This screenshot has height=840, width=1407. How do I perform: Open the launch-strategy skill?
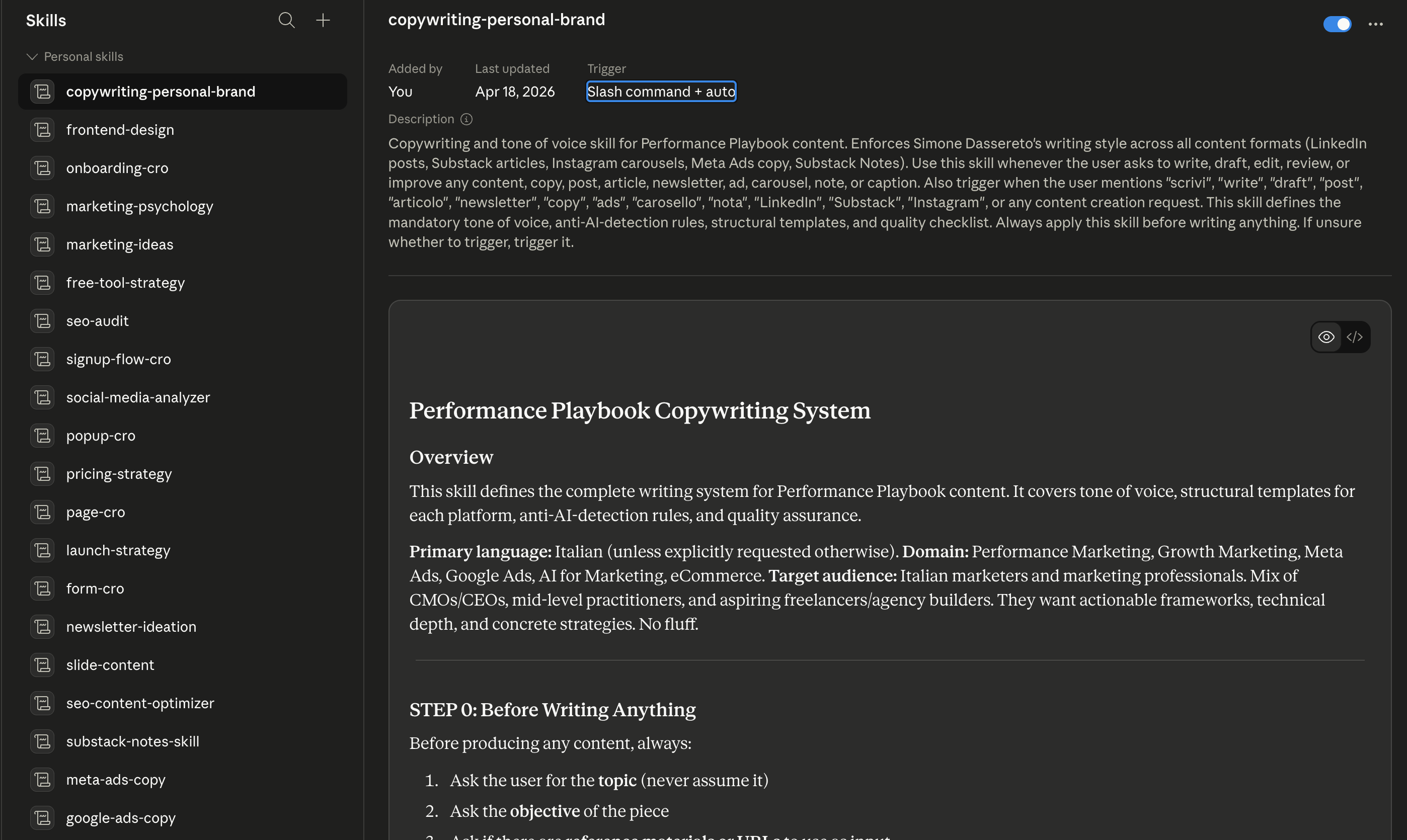[x=182, y=550]
